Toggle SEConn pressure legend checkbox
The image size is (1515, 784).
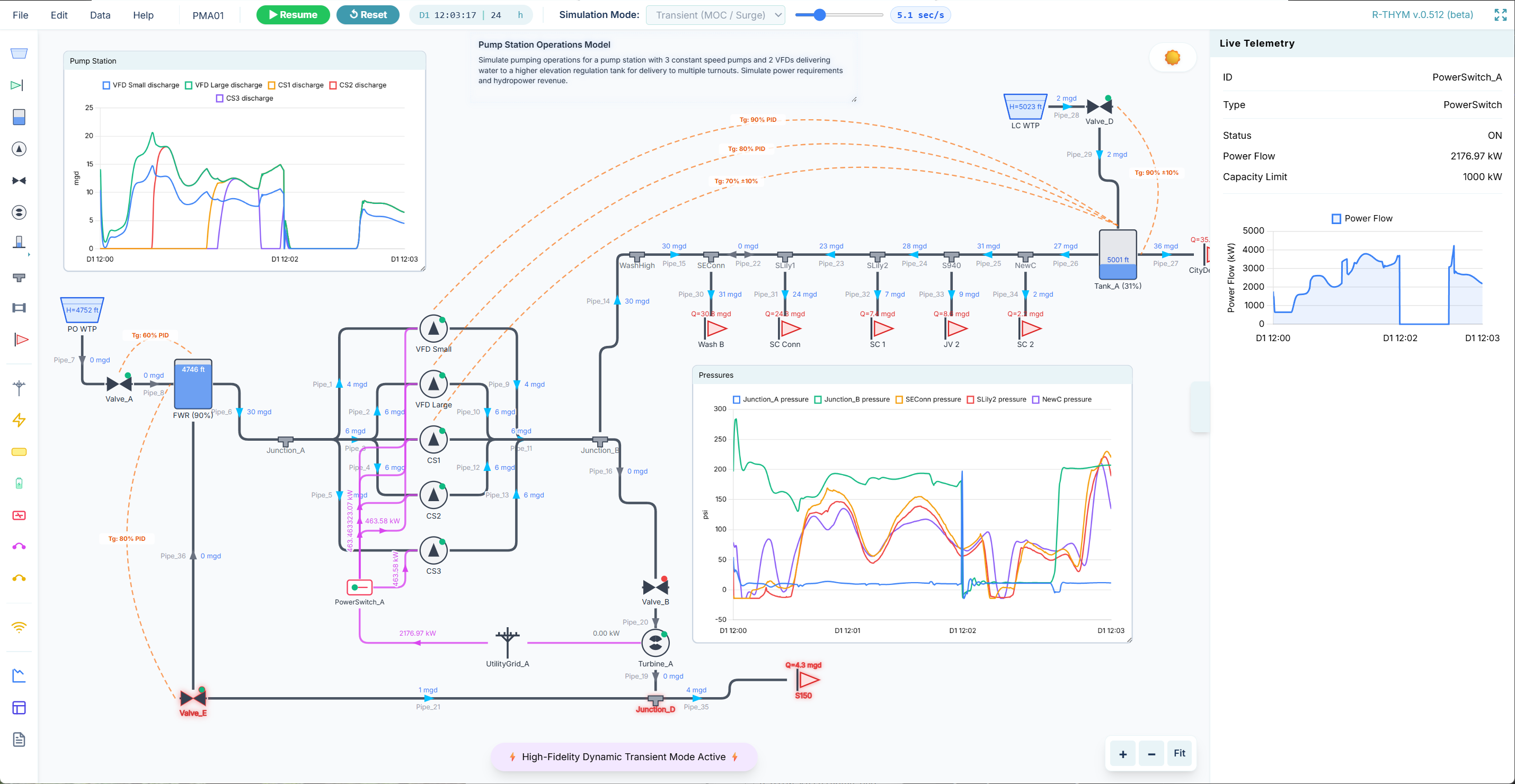(x=899, y=399)
